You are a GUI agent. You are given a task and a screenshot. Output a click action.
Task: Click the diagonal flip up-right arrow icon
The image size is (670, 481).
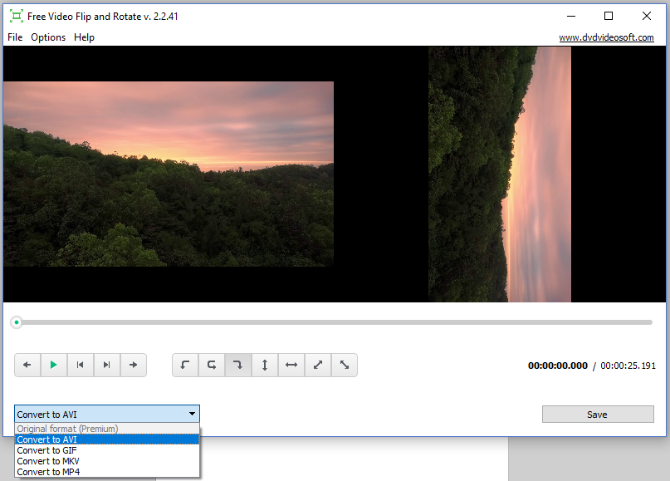point(318,365)
